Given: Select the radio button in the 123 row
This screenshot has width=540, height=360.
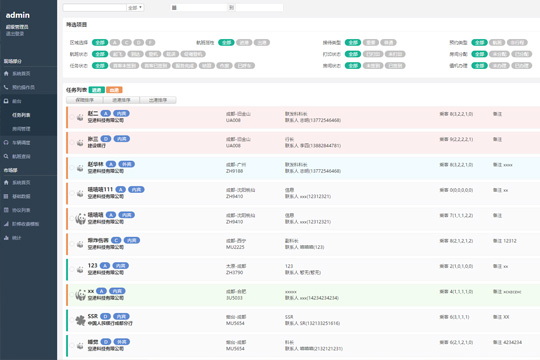Looking at the screenshot, I should [x=72, y=269].
